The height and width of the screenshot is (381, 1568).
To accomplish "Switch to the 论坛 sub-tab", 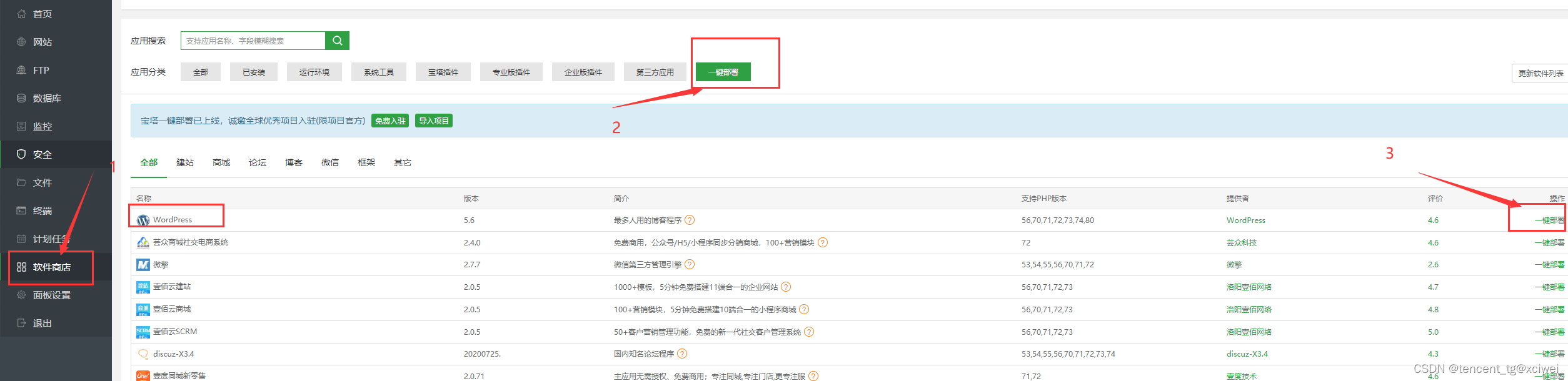I will (x=258, y=162).
